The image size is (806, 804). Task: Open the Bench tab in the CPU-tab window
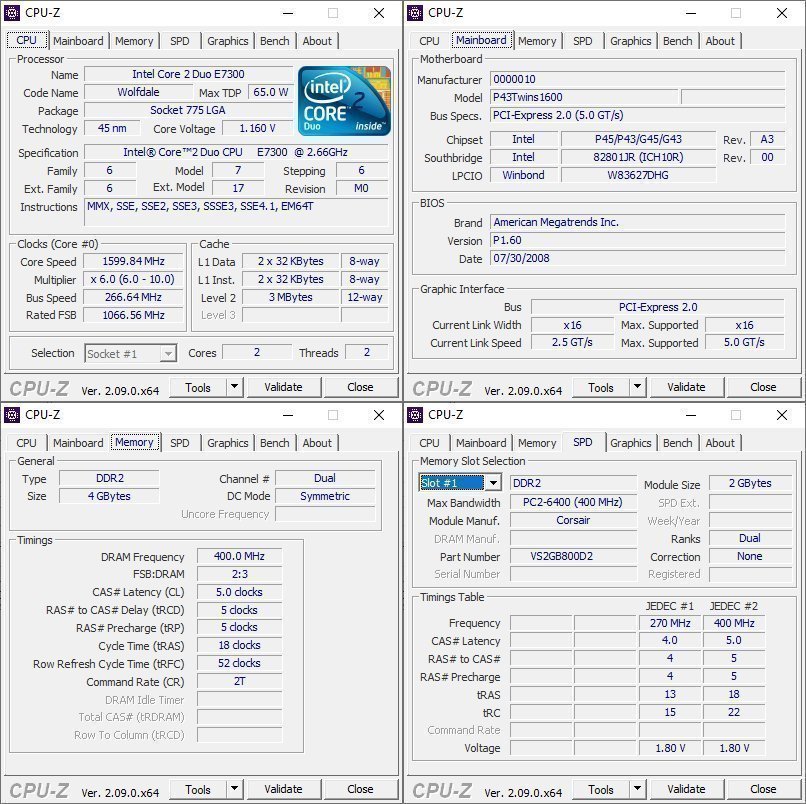[x=274, y=41]
